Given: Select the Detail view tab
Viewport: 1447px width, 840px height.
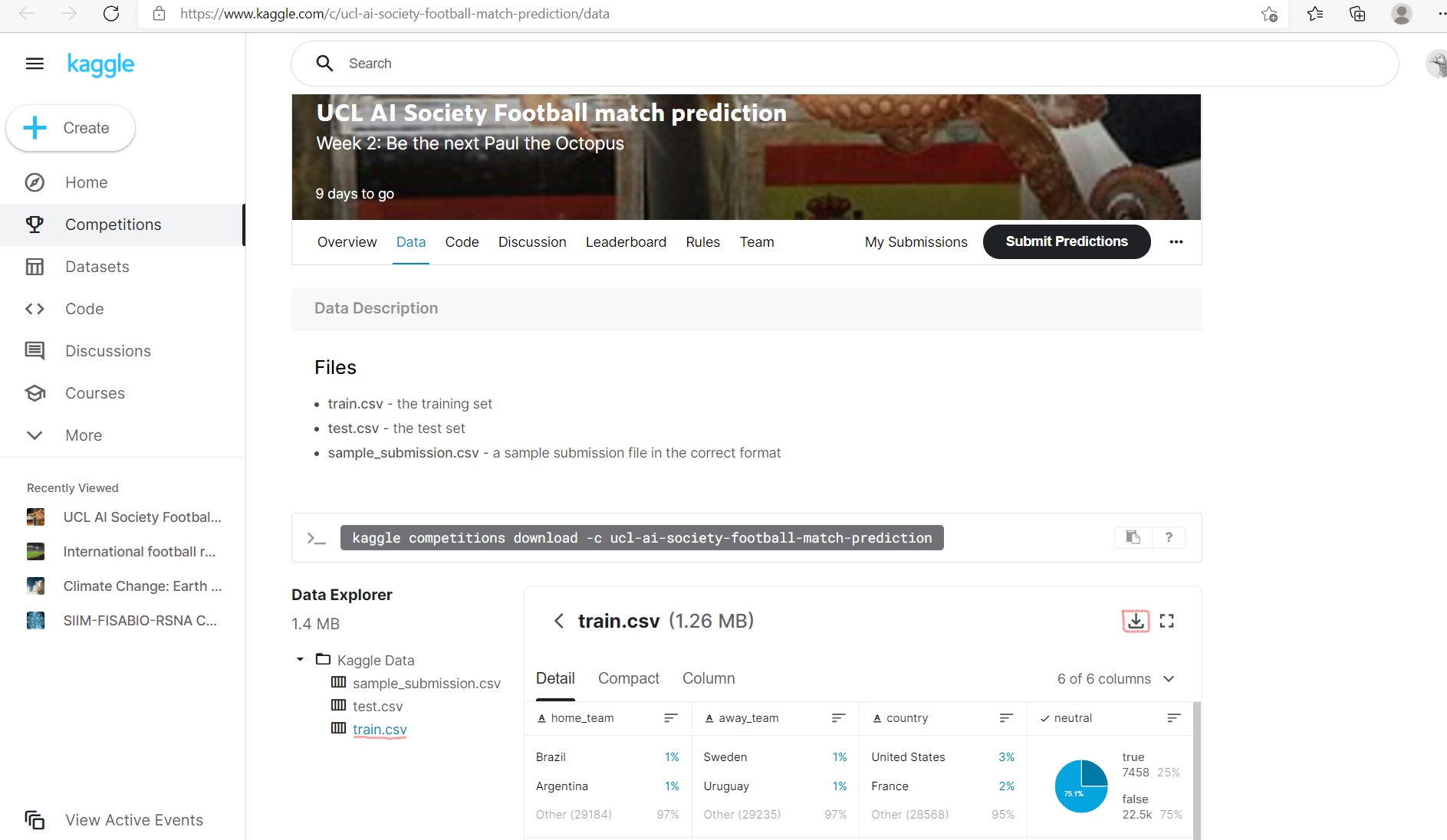Looking at the screenshot, I should [555, 678].
